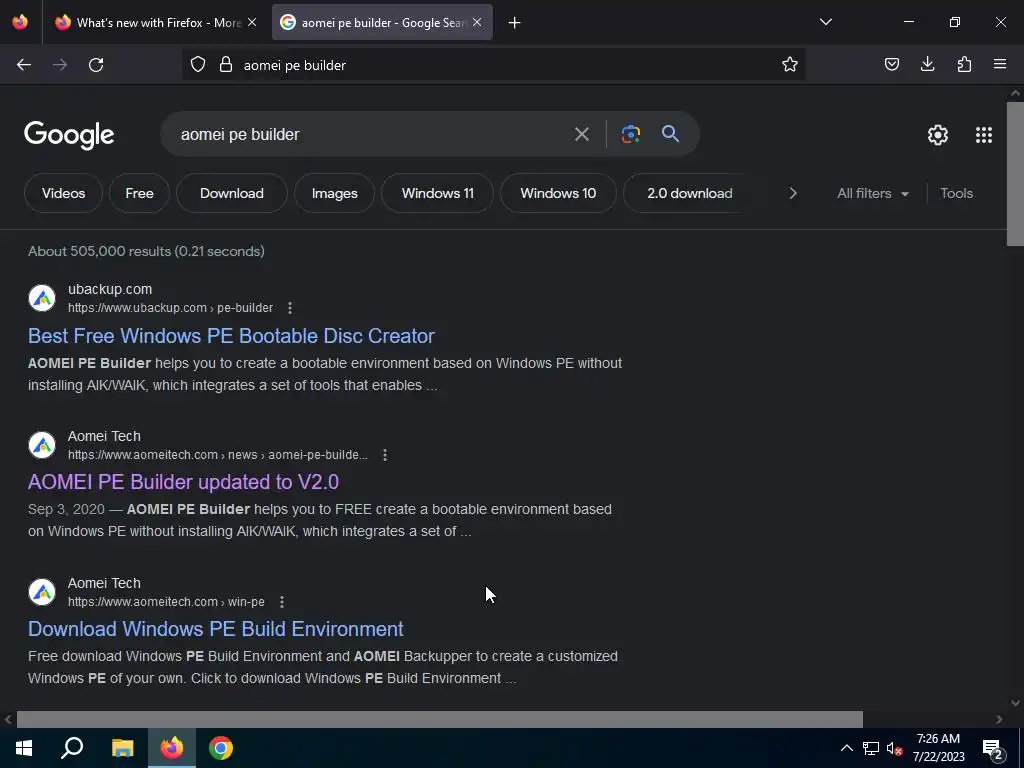The width and height of the screenshot is (1024, 768).
Task: Open File Explorer from the taskbar
Action: 122,748
